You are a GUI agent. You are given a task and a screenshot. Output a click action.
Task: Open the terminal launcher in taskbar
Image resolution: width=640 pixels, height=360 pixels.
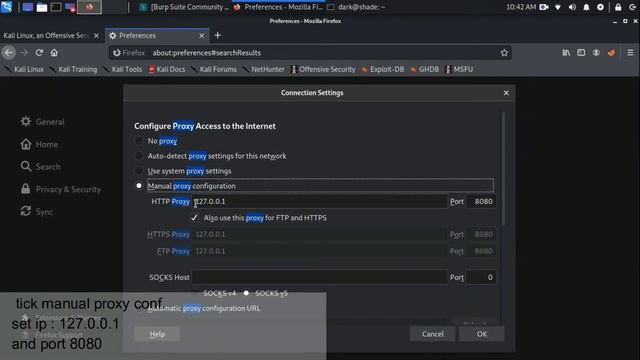pos(56,7)
